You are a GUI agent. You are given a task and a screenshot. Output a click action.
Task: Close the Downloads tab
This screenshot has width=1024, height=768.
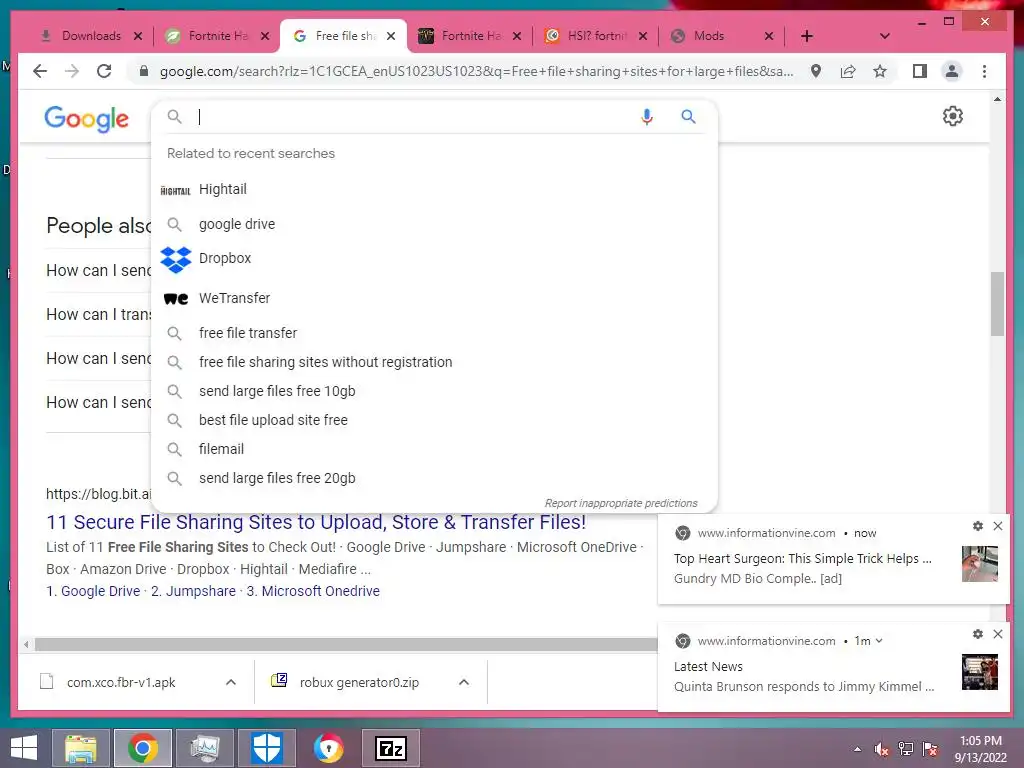click(x=138, y=36)
